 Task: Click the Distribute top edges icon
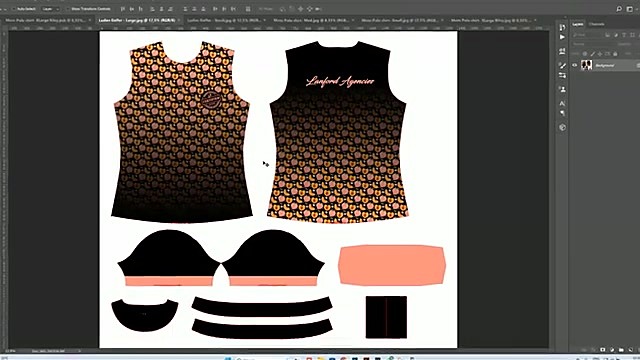click(185, 9)
